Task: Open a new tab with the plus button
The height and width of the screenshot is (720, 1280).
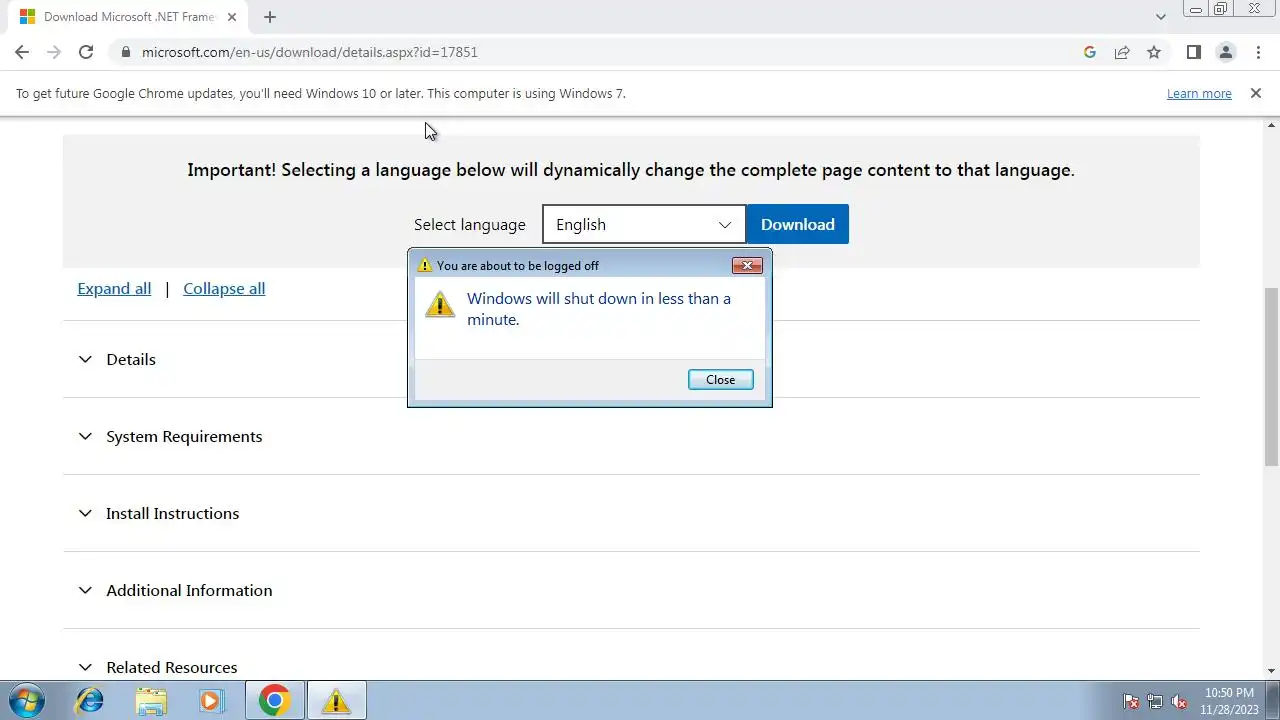Action: (x=270, y=17)
